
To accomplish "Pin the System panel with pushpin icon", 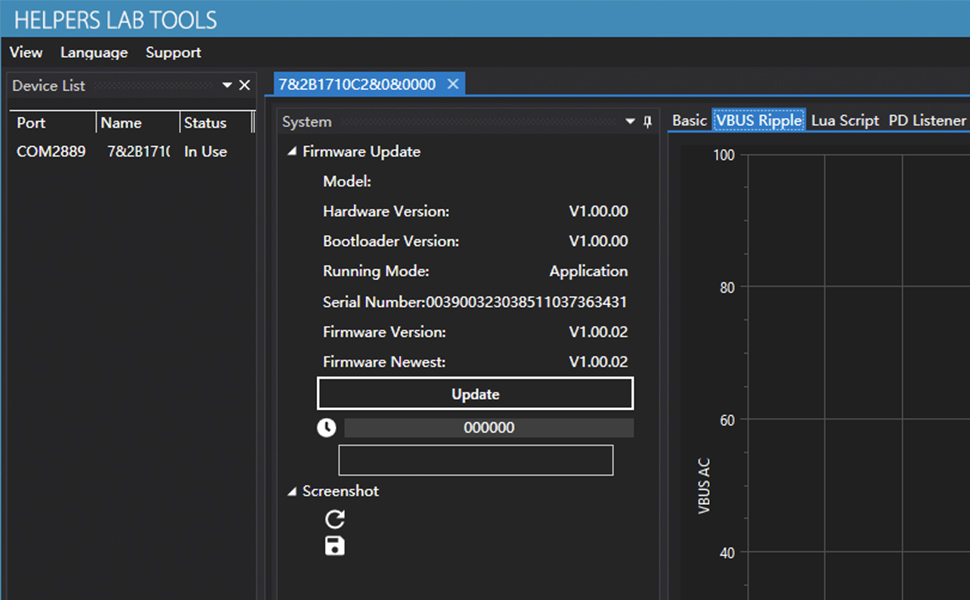I will [x=647, y=122].
